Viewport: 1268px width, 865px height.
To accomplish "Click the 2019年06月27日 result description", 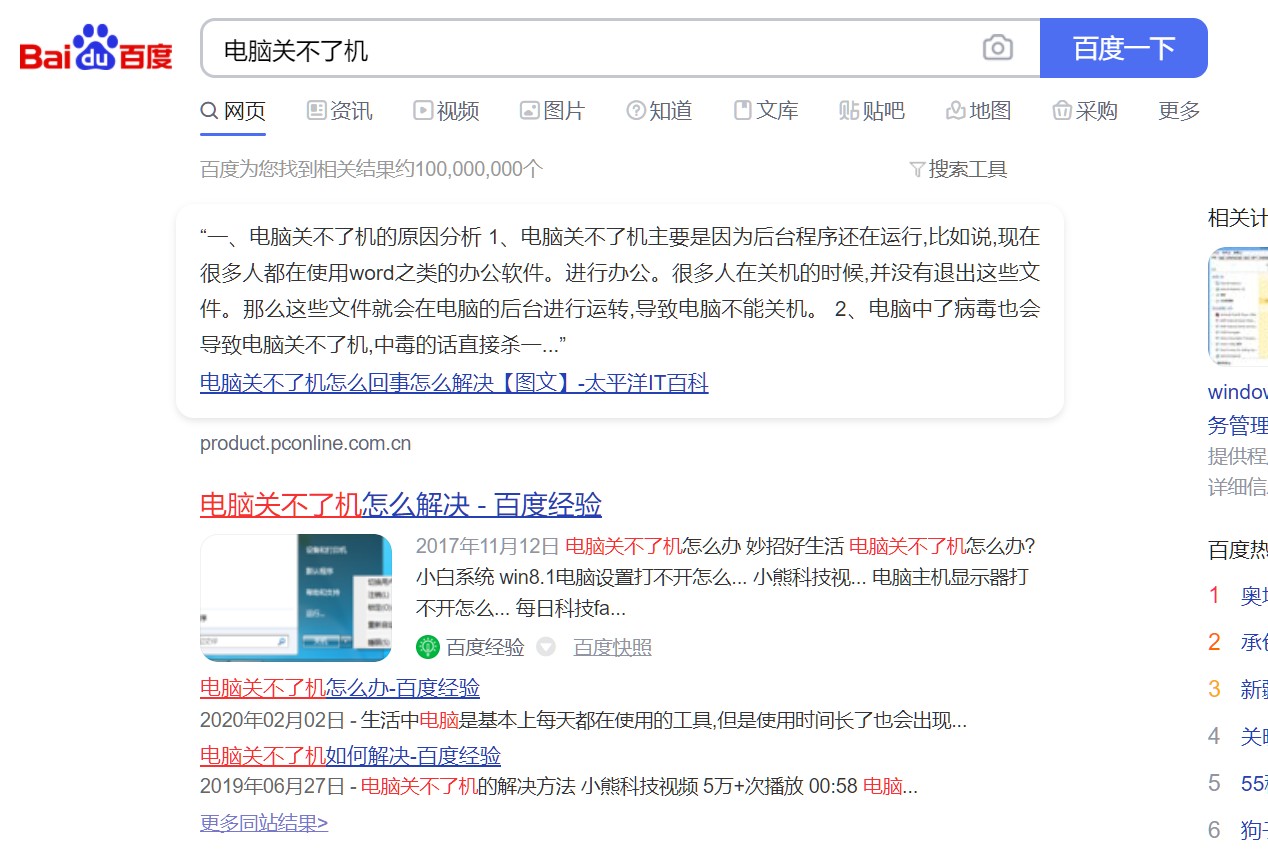I will pos(559,786).
